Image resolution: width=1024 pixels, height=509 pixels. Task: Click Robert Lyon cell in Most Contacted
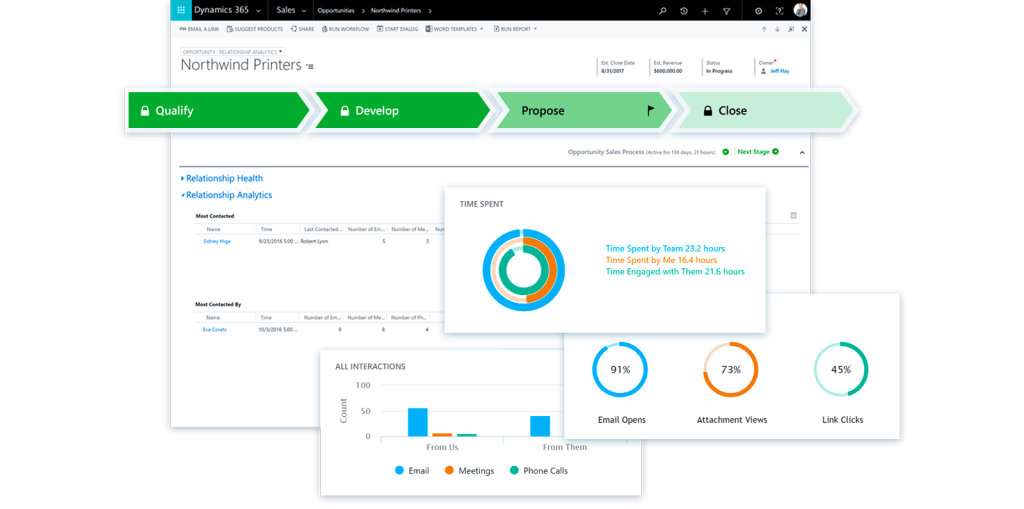(x=314, y=241)
